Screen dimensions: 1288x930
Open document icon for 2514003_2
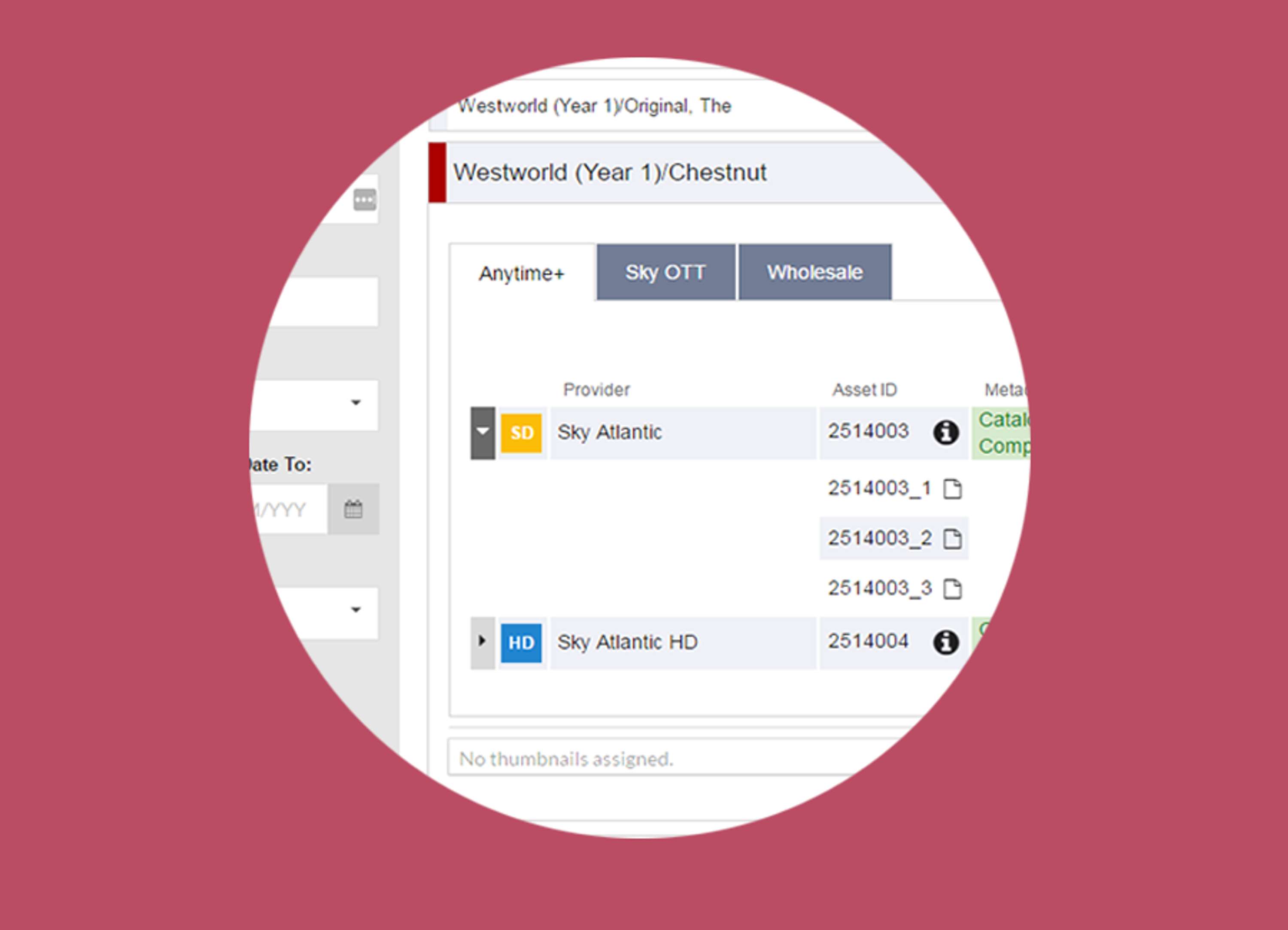click(x=952, y=538)
